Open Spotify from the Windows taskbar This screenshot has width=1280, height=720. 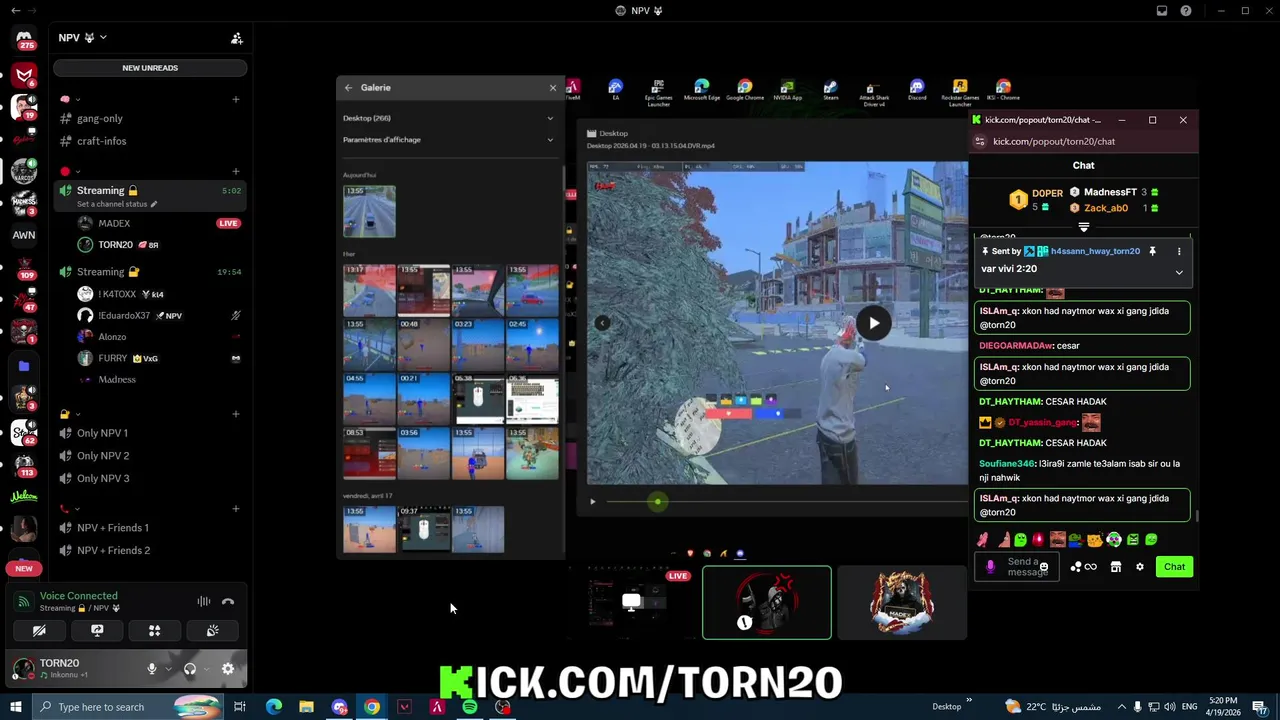tap(470, 707)
